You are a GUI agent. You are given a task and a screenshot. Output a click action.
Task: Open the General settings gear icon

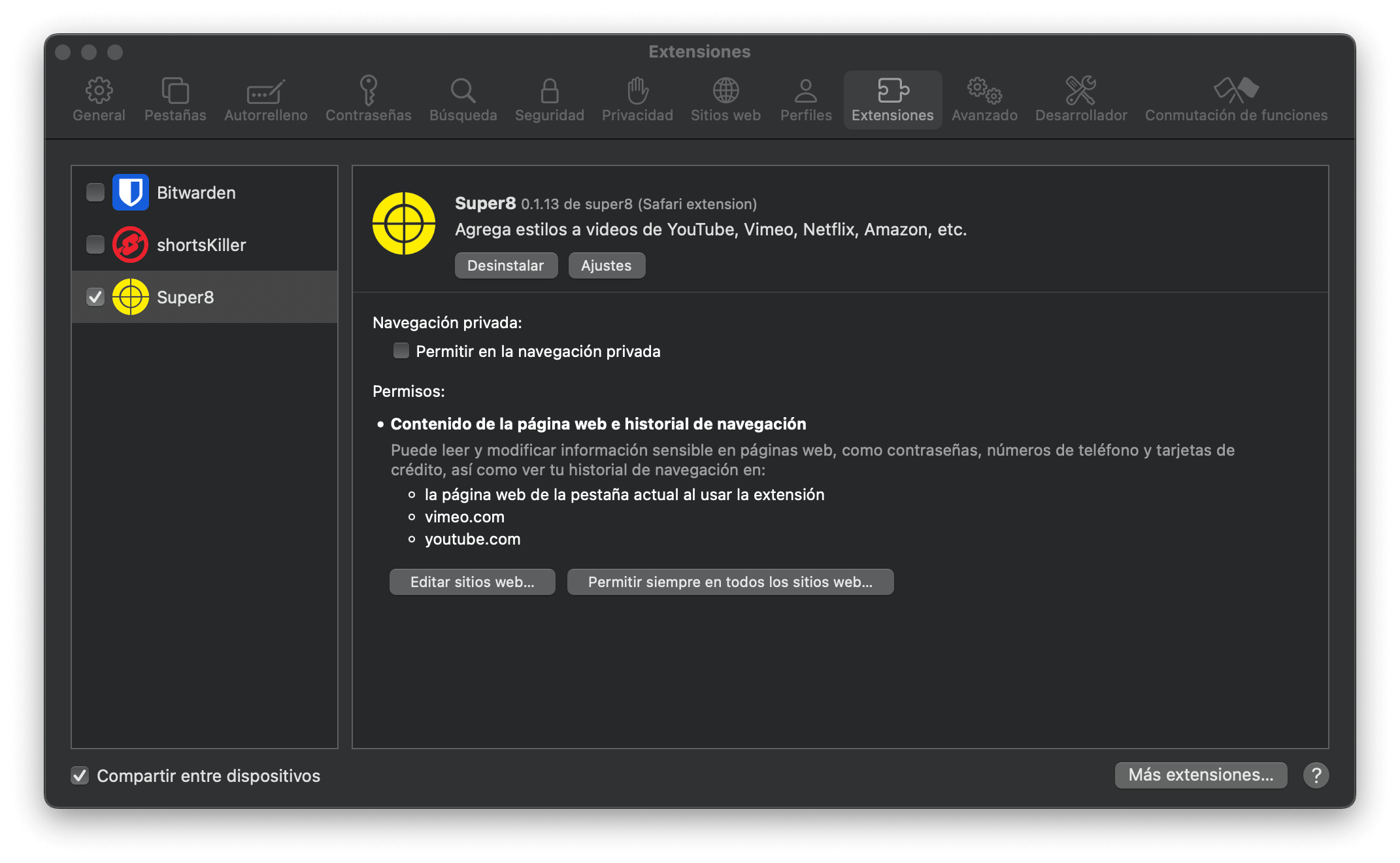click(x=99, y=91)
